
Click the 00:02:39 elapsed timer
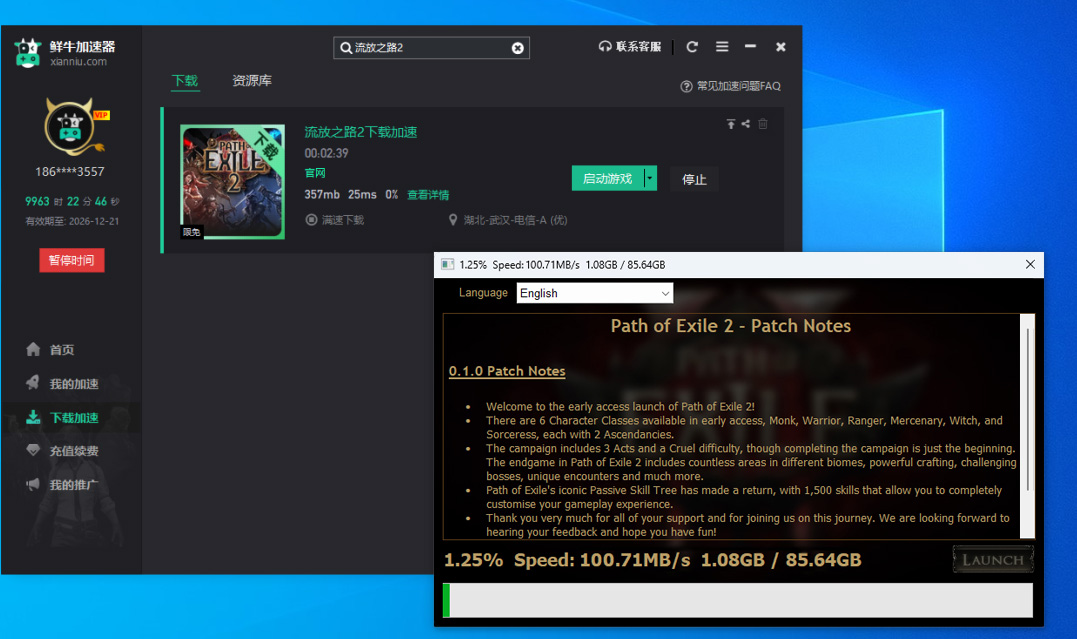(326, 153)
